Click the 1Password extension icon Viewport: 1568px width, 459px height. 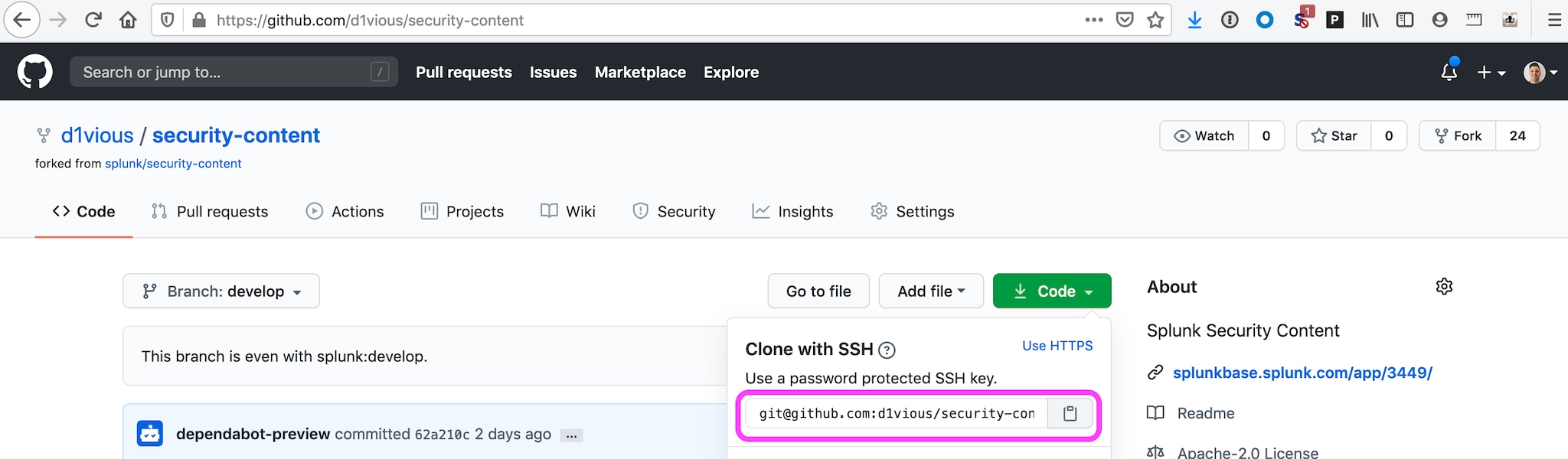[x=1230, y=21]
